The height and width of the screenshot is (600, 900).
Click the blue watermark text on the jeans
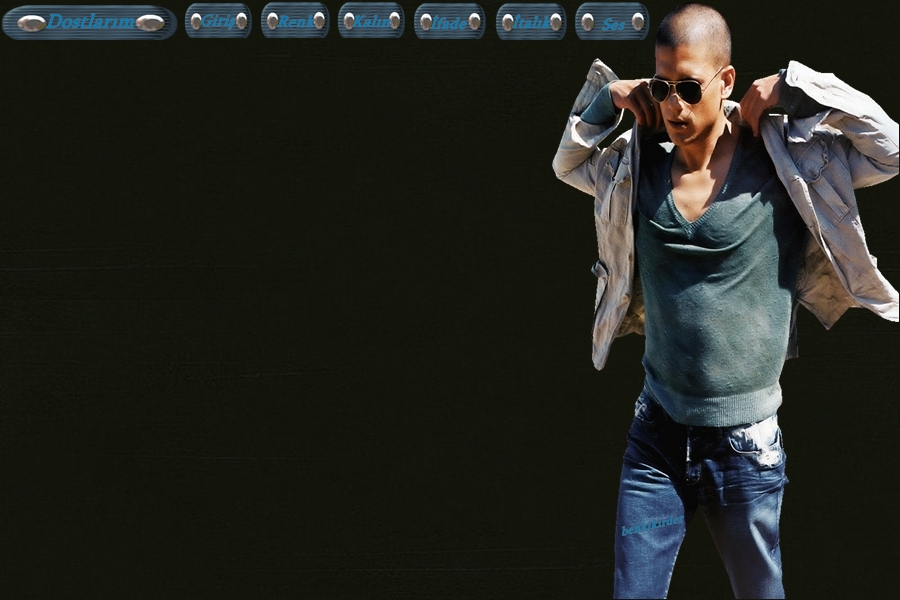(651, 524)
